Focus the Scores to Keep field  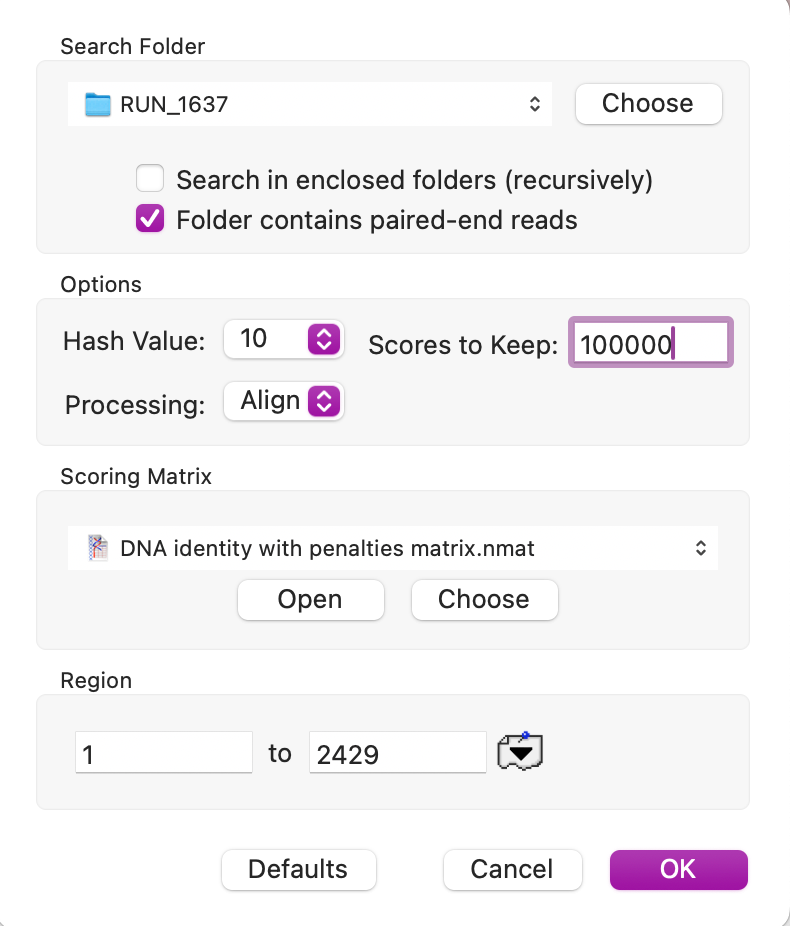coord(651,343)
